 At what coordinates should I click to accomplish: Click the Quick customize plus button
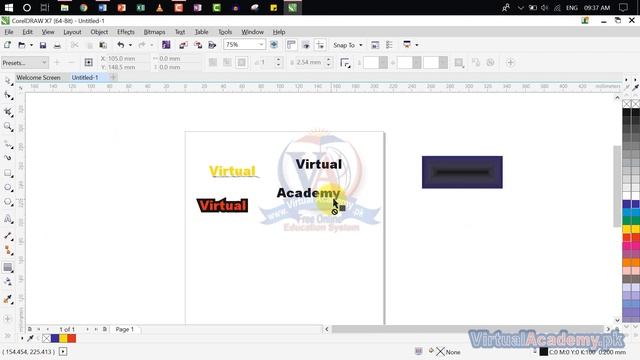510,62
